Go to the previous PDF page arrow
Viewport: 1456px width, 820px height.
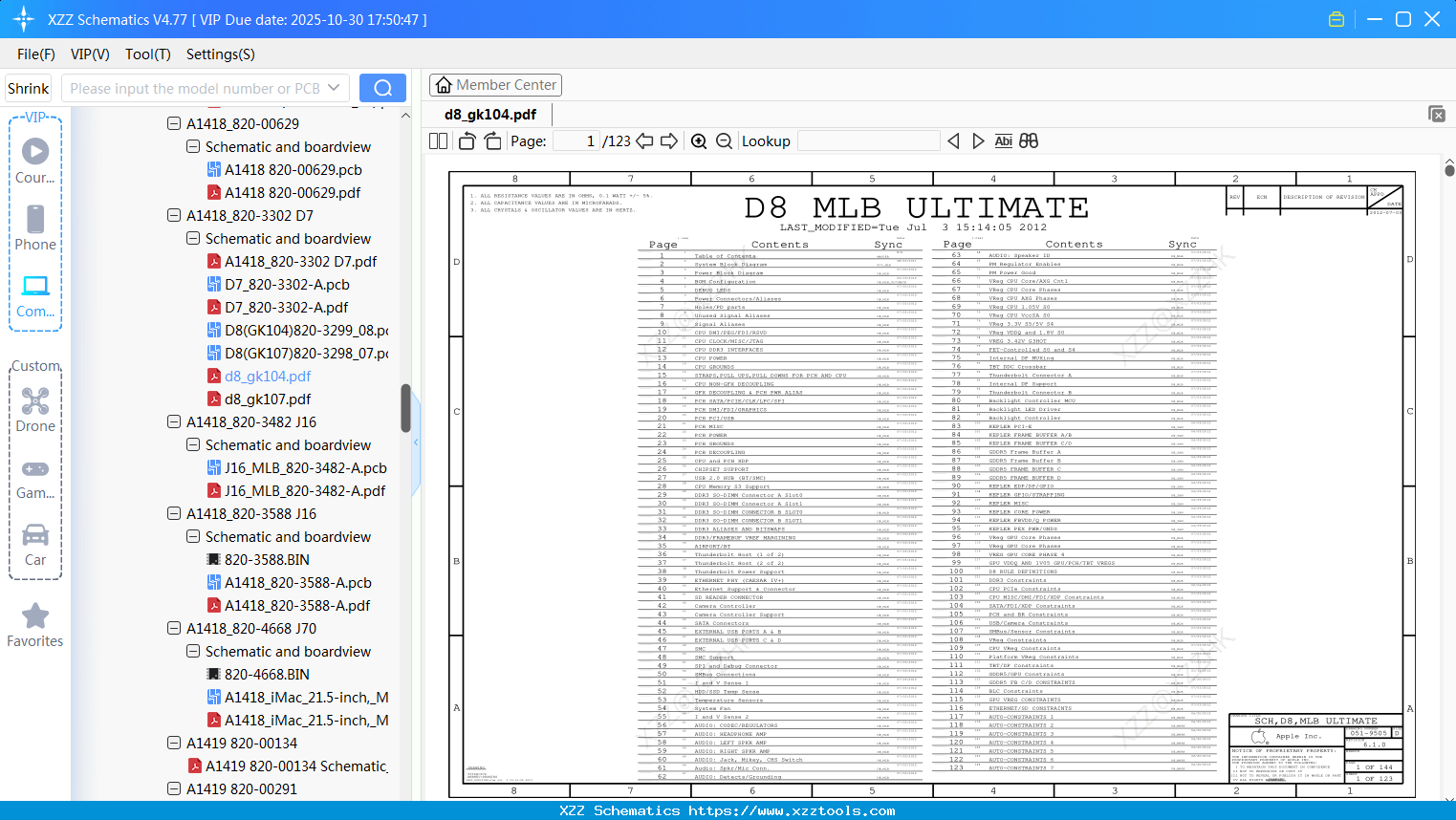click(645, 141)
